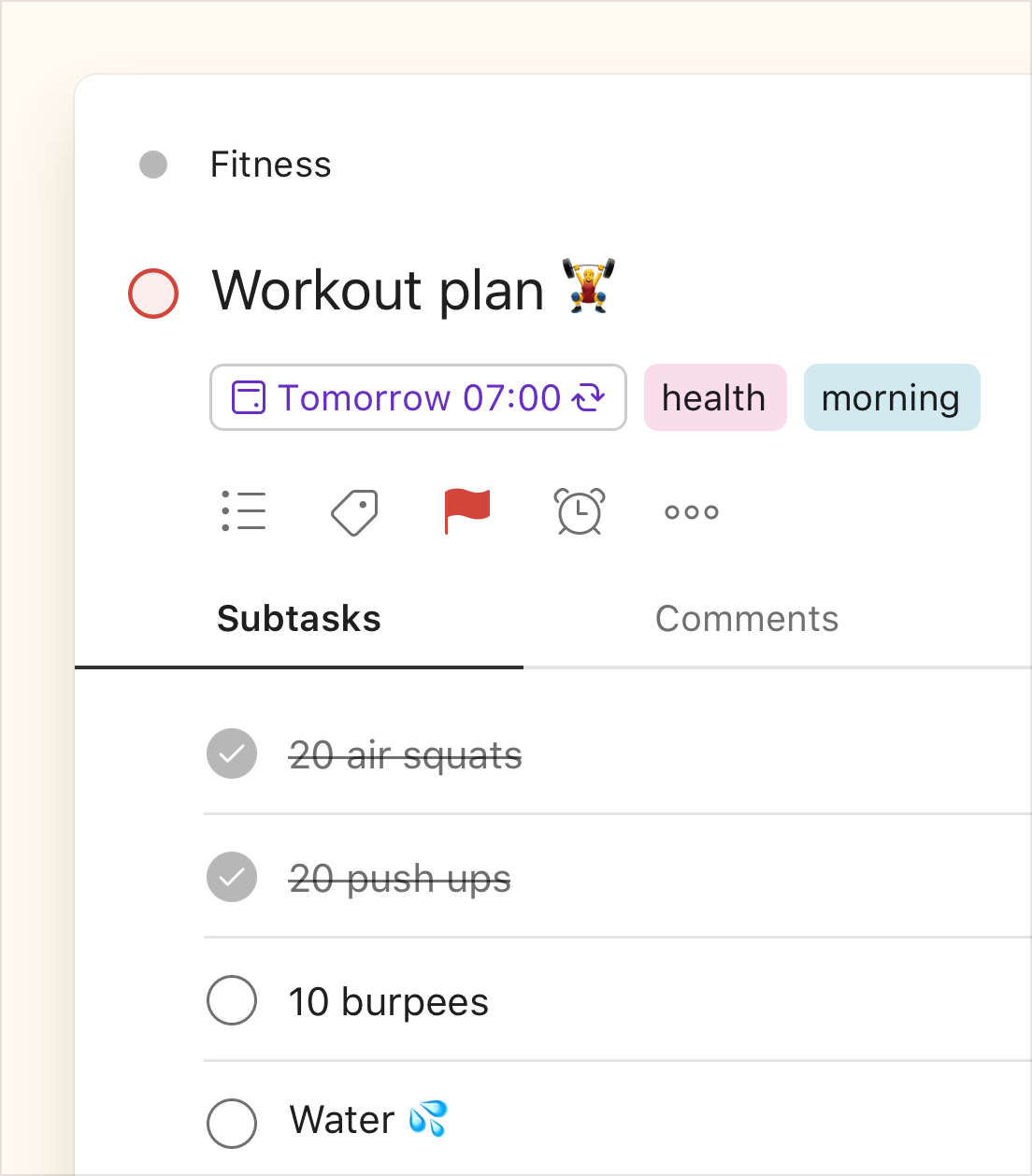Check off the Water subtask

[x=232, y=1123]
